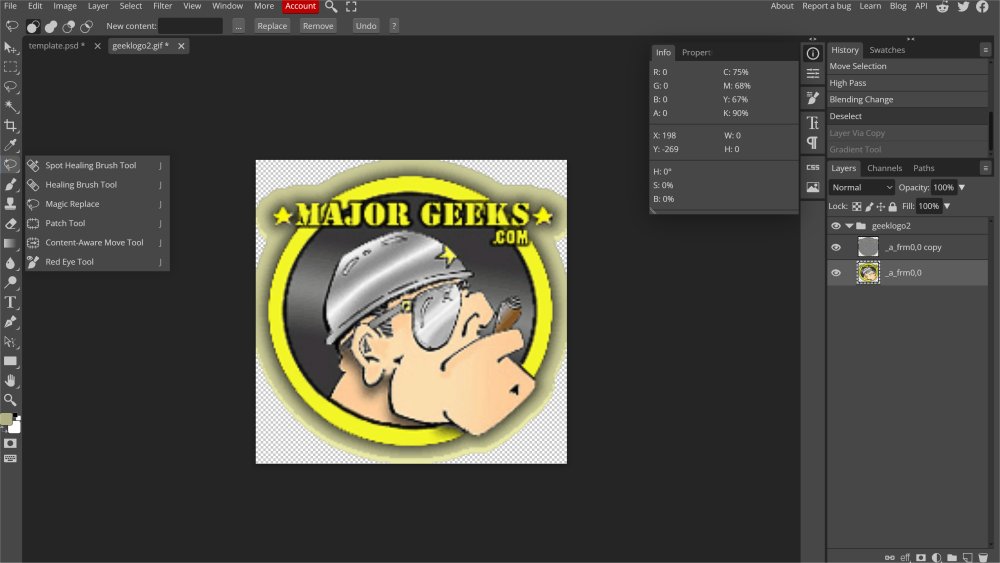Switch to template.psd document tab
Viewport: 1000px width, 563px height.
[55, 46]
